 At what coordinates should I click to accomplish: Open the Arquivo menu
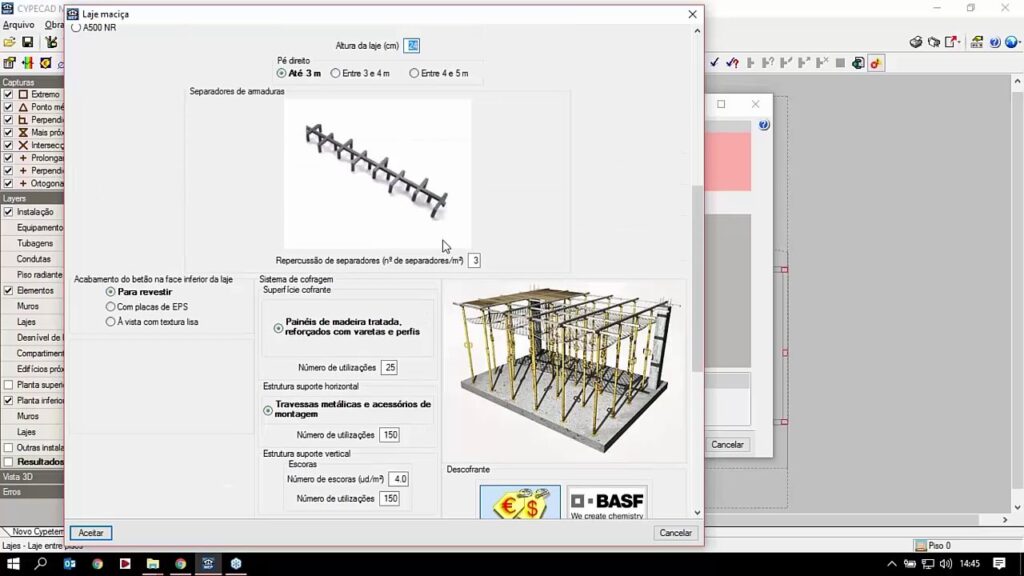tap(18, 25)
